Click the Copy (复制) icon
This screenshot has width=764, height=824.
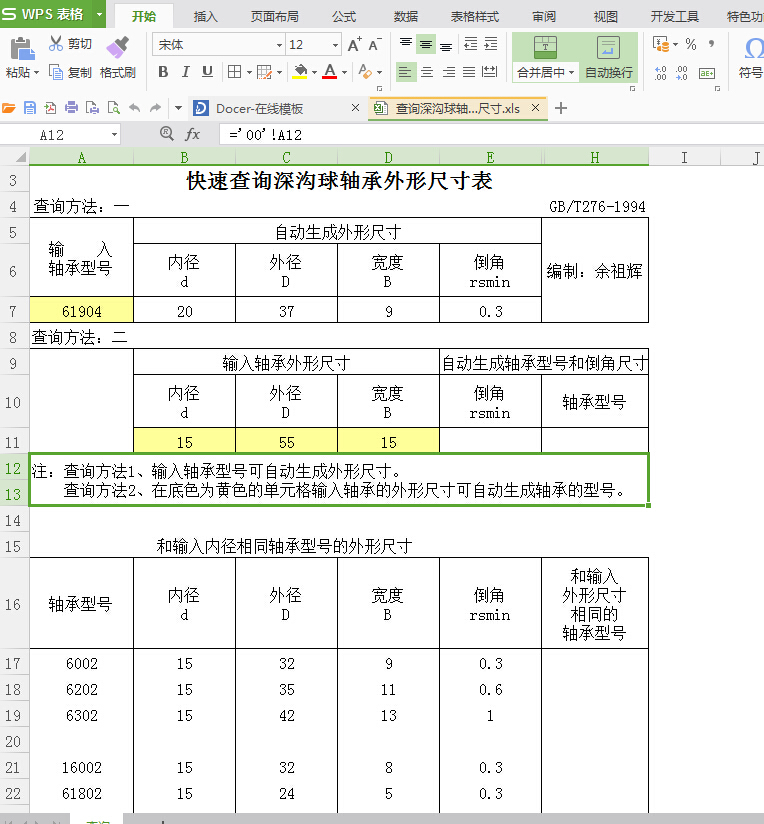[x=56, y=71]
